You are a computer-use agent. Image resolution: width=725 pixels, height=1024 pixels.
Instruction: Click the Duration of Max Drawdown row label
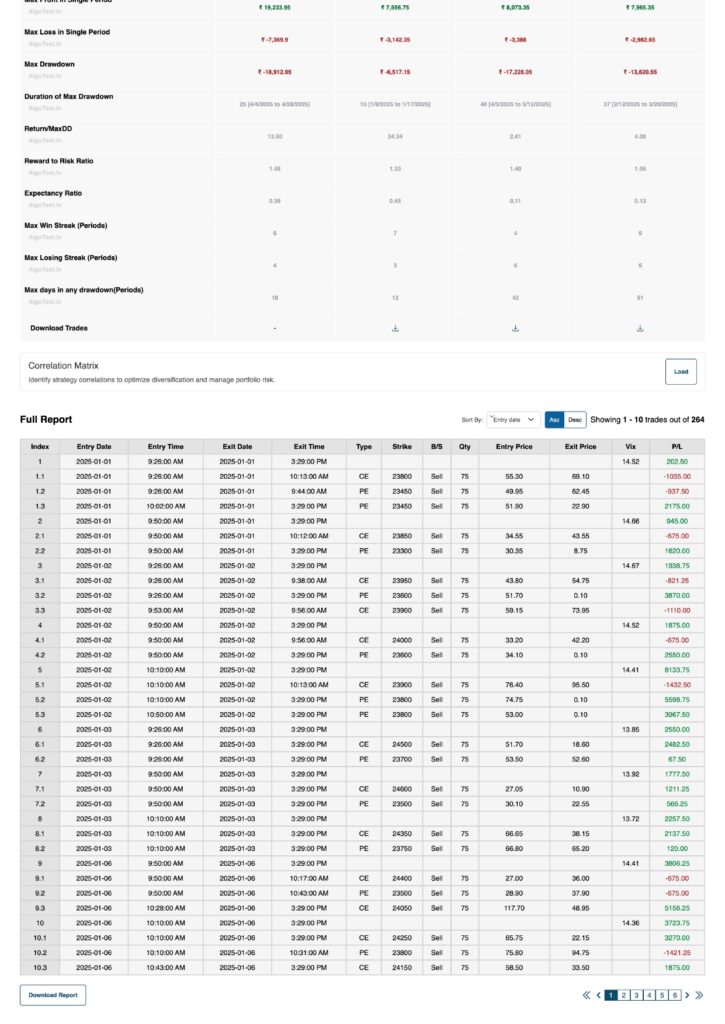69,97
